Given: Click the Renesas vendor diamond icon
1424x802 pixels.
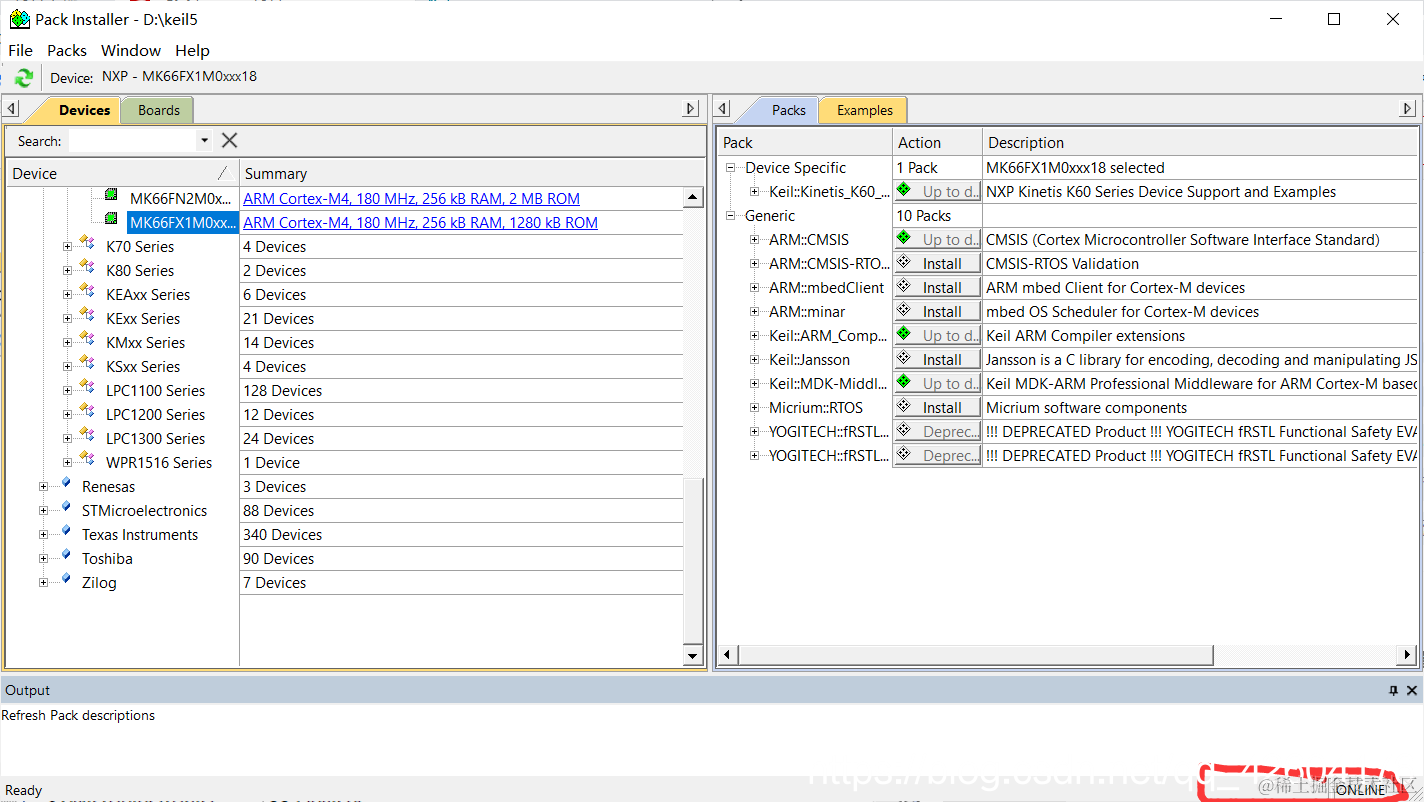Looking at the screenshot, I should (x=66, y=483).
